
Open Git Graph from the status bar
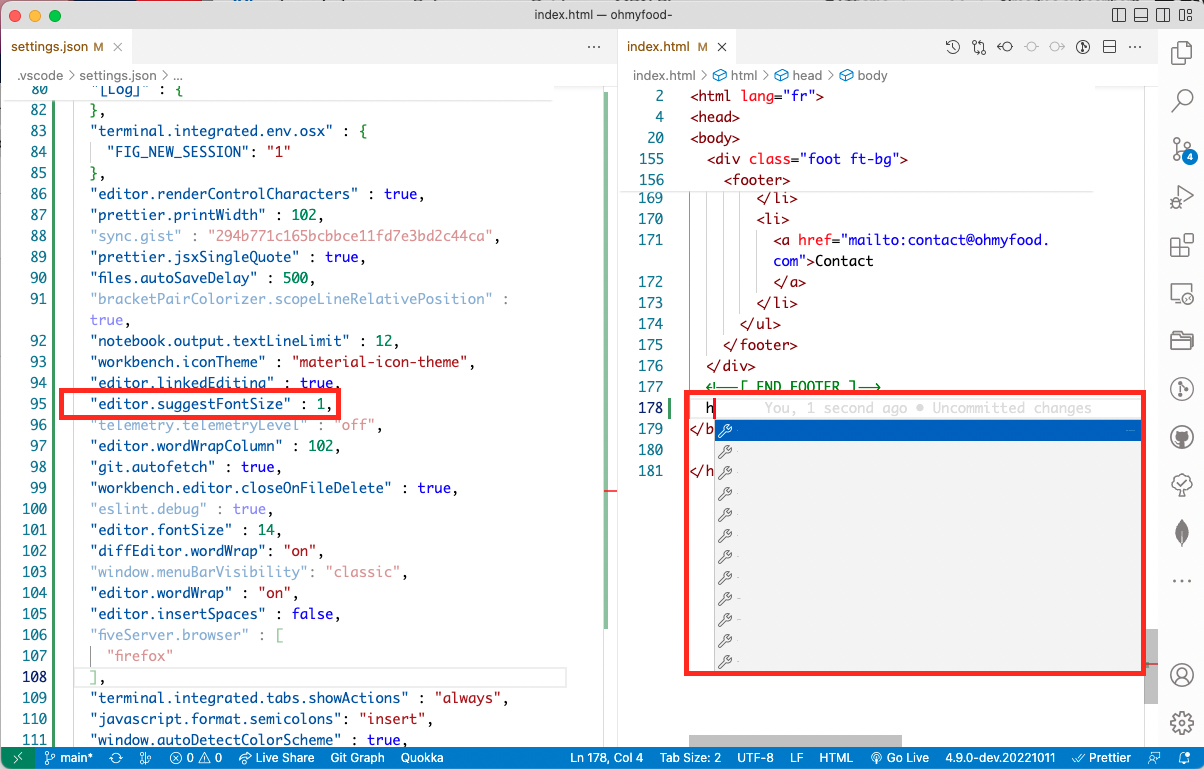click(x=357, y=757)
